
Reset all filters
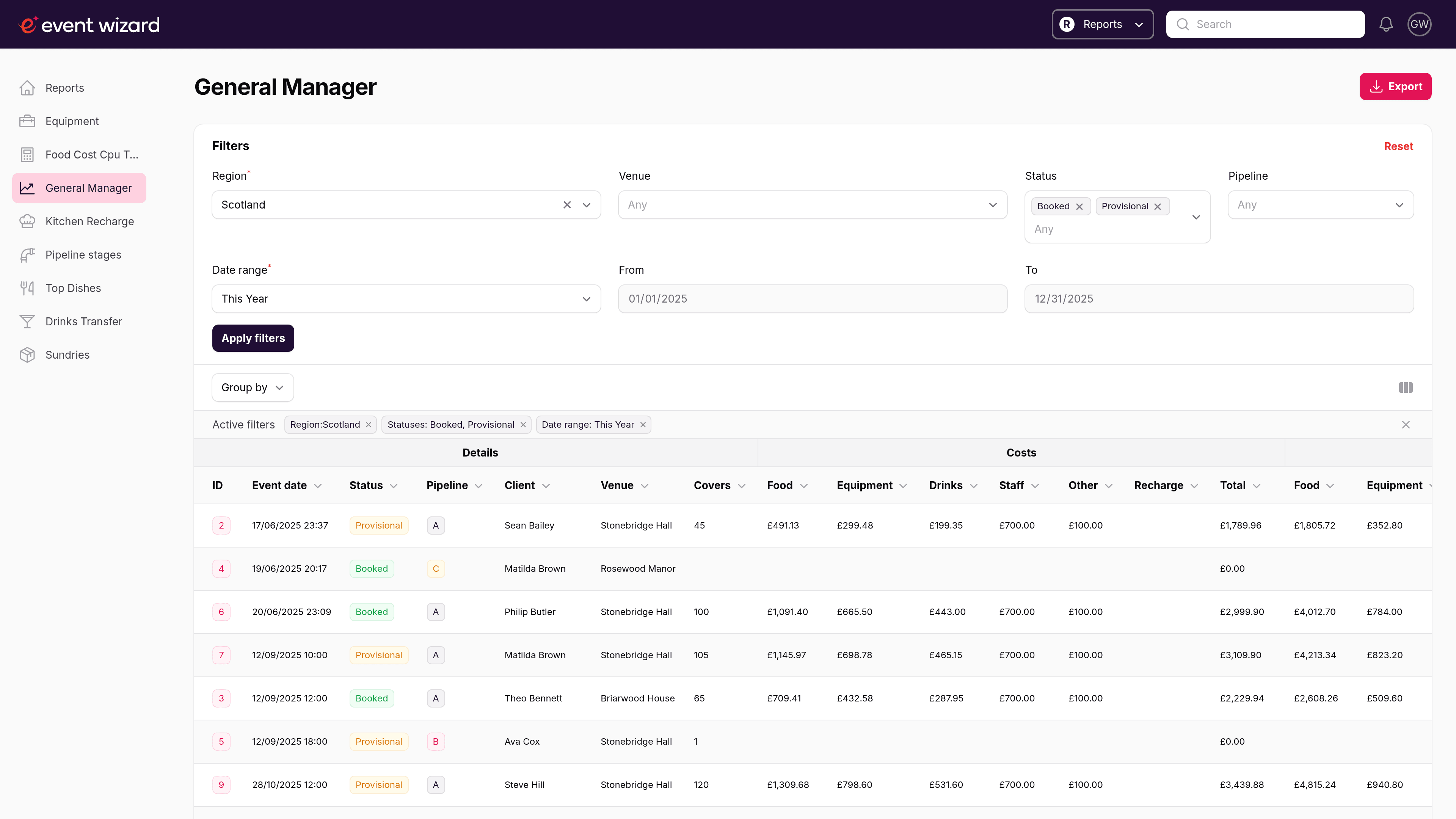click(1398, 146)
